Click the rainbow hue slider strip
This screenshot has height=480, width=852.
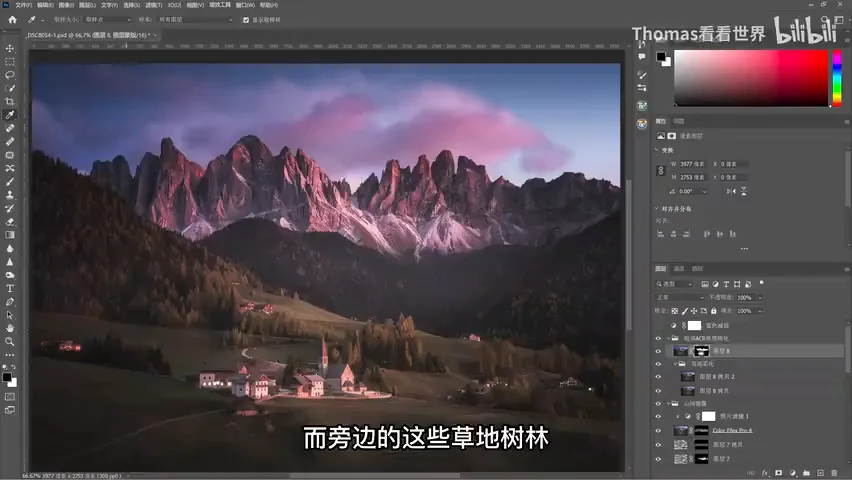point(837,78)
